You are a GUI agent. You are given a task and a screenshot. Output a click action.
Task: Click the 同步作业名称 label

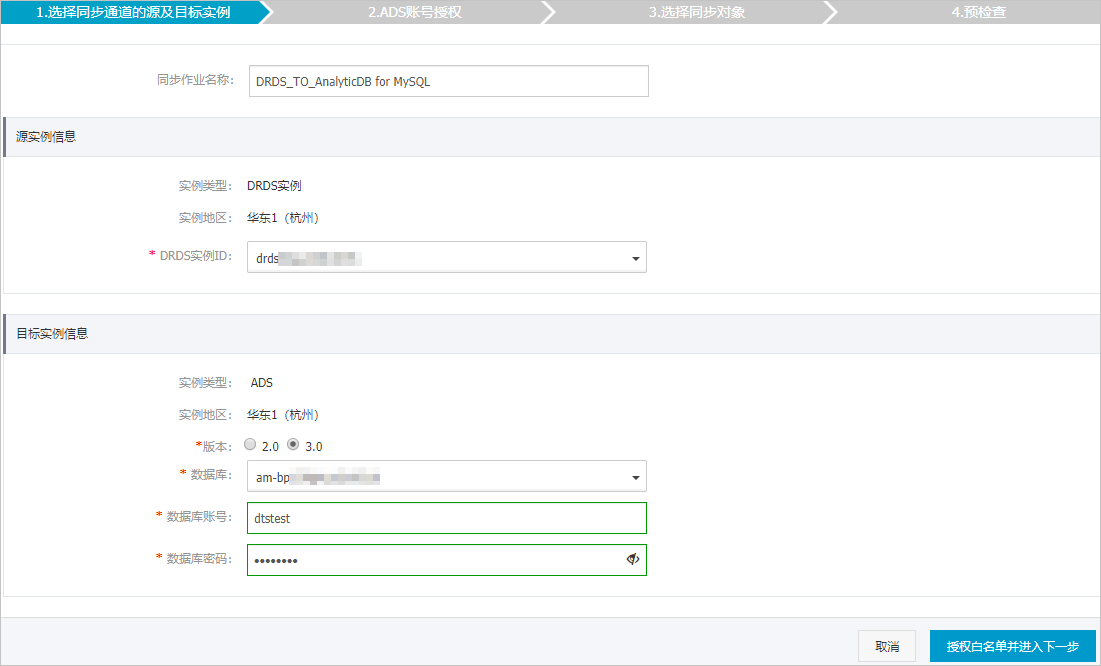coord(195,80)
